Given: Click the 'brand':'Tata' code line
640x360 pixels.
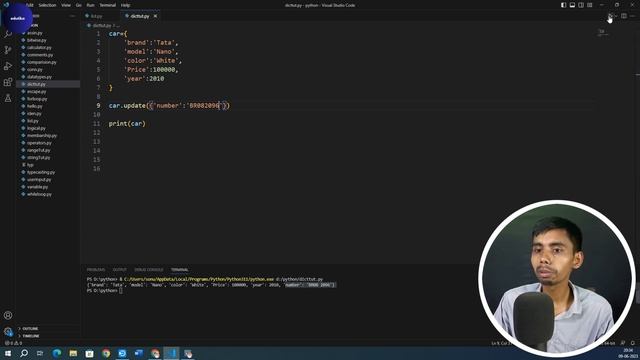Looking at the screenshot, I should (151, 42).
